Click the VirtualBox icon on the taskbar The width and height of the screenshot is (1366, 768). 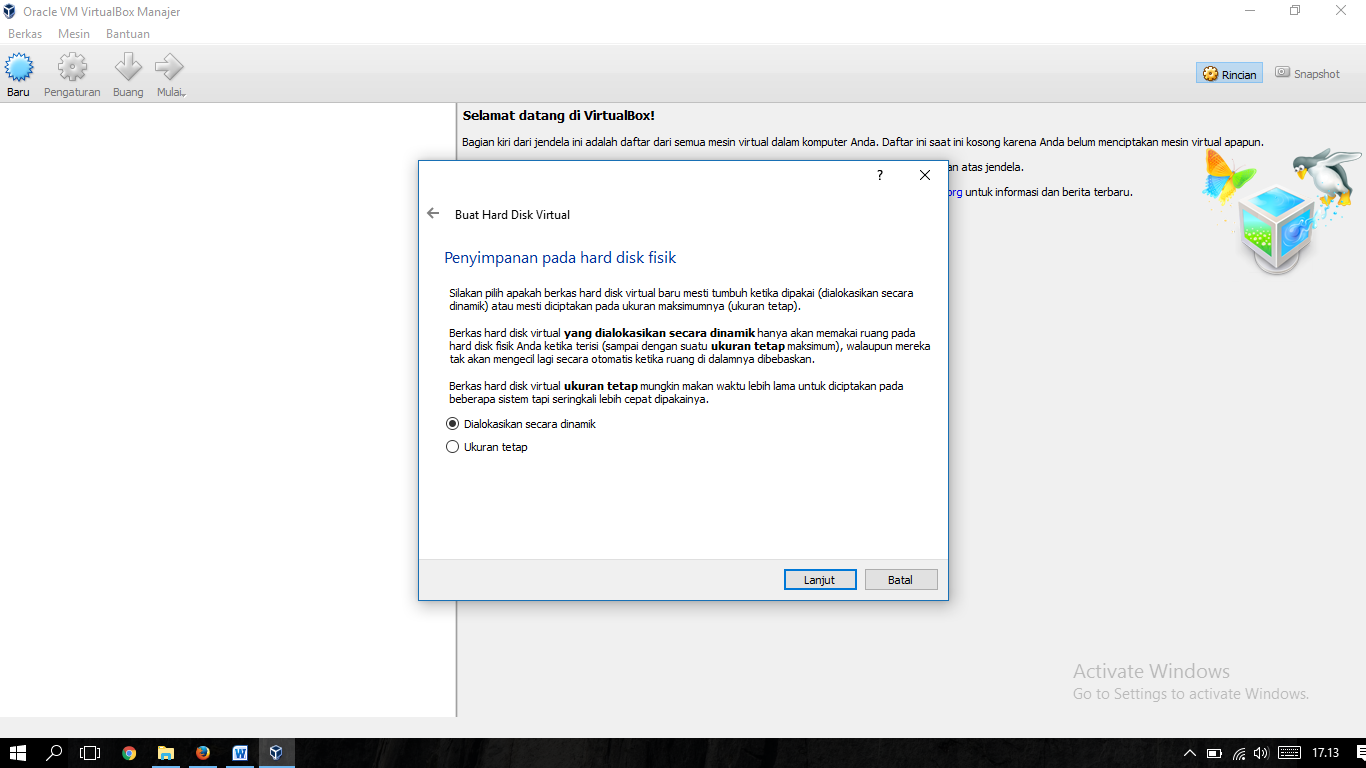pyautogui.click(x=277, y=753)
